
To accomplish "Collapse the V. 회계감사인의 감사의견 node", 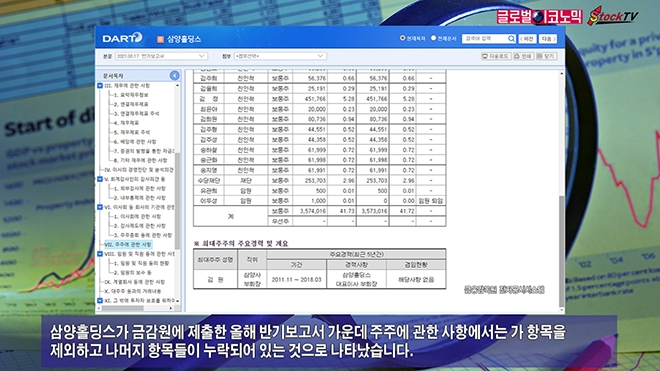I will coord(100,179).
